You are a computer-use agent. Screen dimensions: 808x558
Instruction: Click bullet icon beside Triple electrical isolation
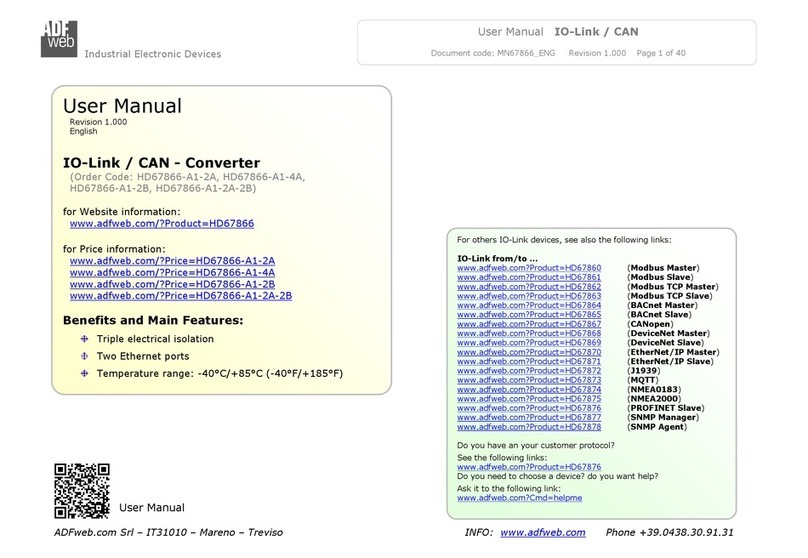85,339
